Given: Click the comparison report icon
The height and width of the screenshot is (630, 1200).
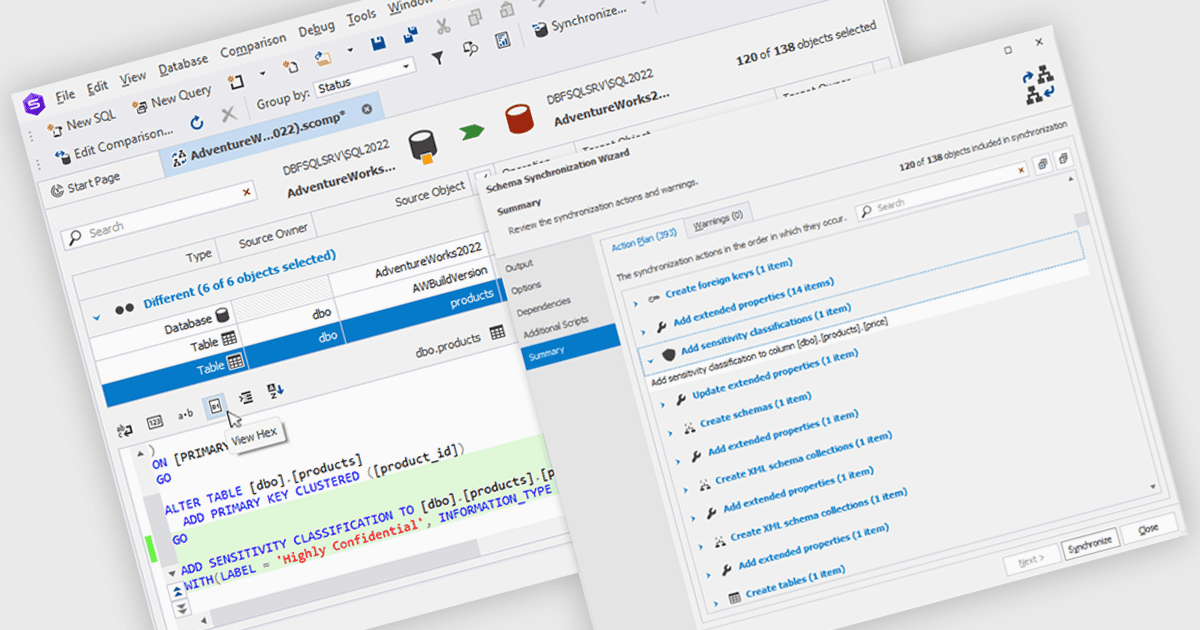Looking at the screenshot, I should click(503, 40).
